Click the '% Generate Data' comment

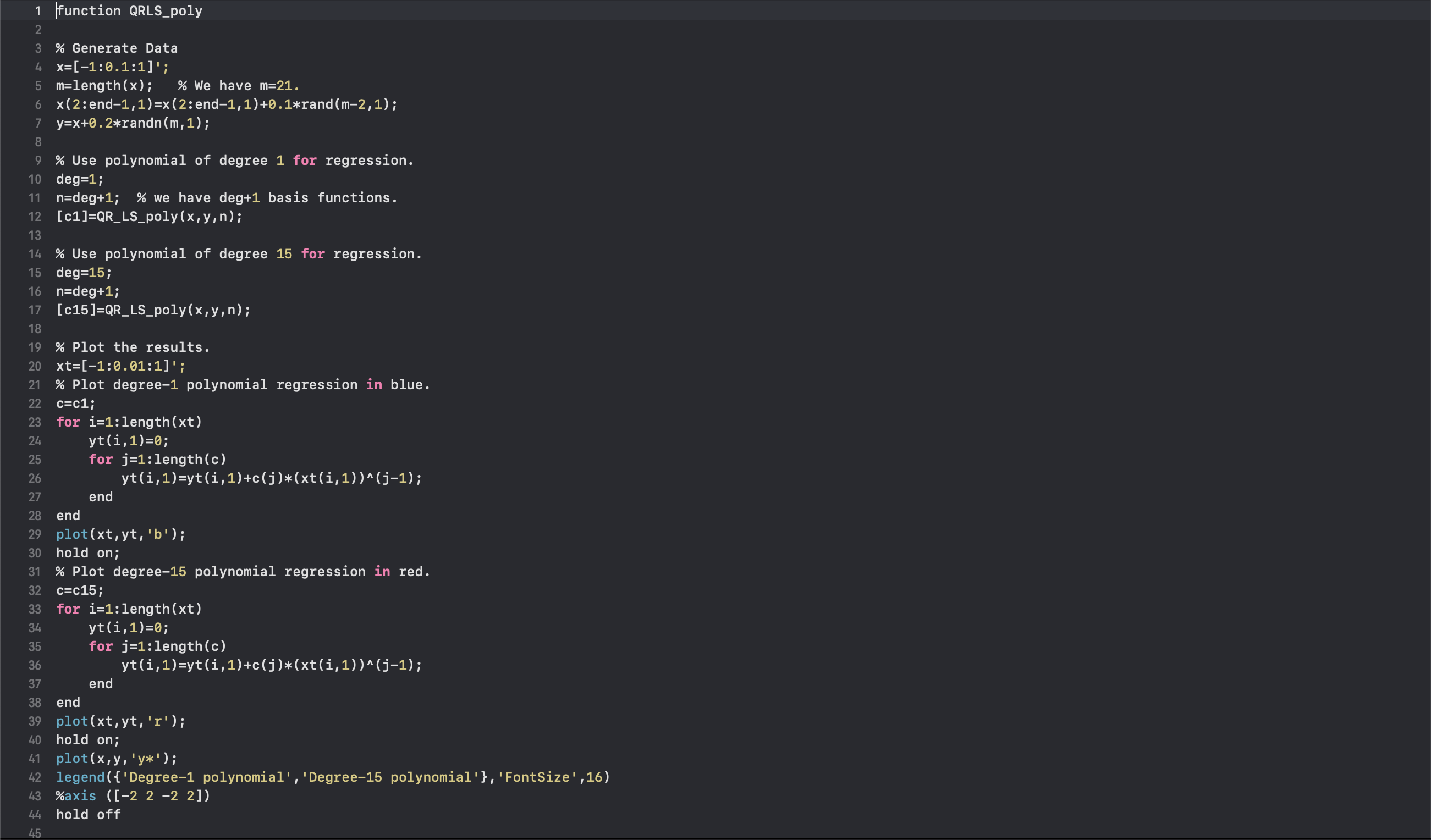[117, 49]
